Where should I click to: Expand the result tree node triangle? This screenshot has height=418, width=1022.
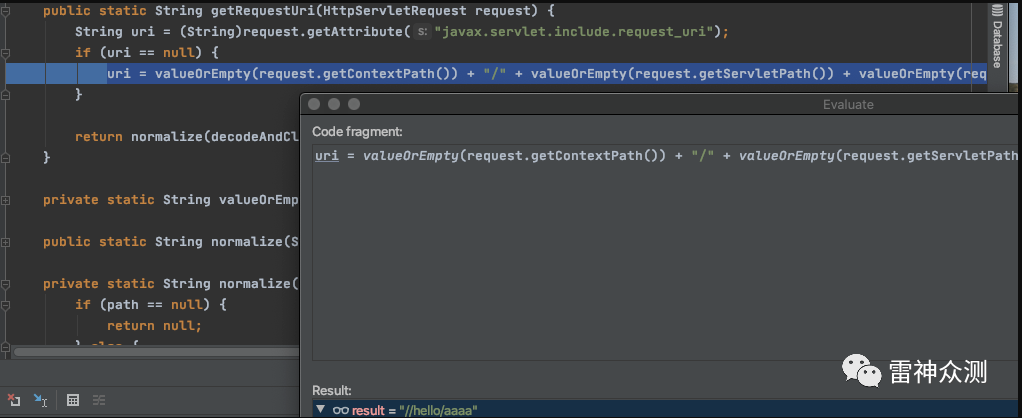[x=320, y=410]
